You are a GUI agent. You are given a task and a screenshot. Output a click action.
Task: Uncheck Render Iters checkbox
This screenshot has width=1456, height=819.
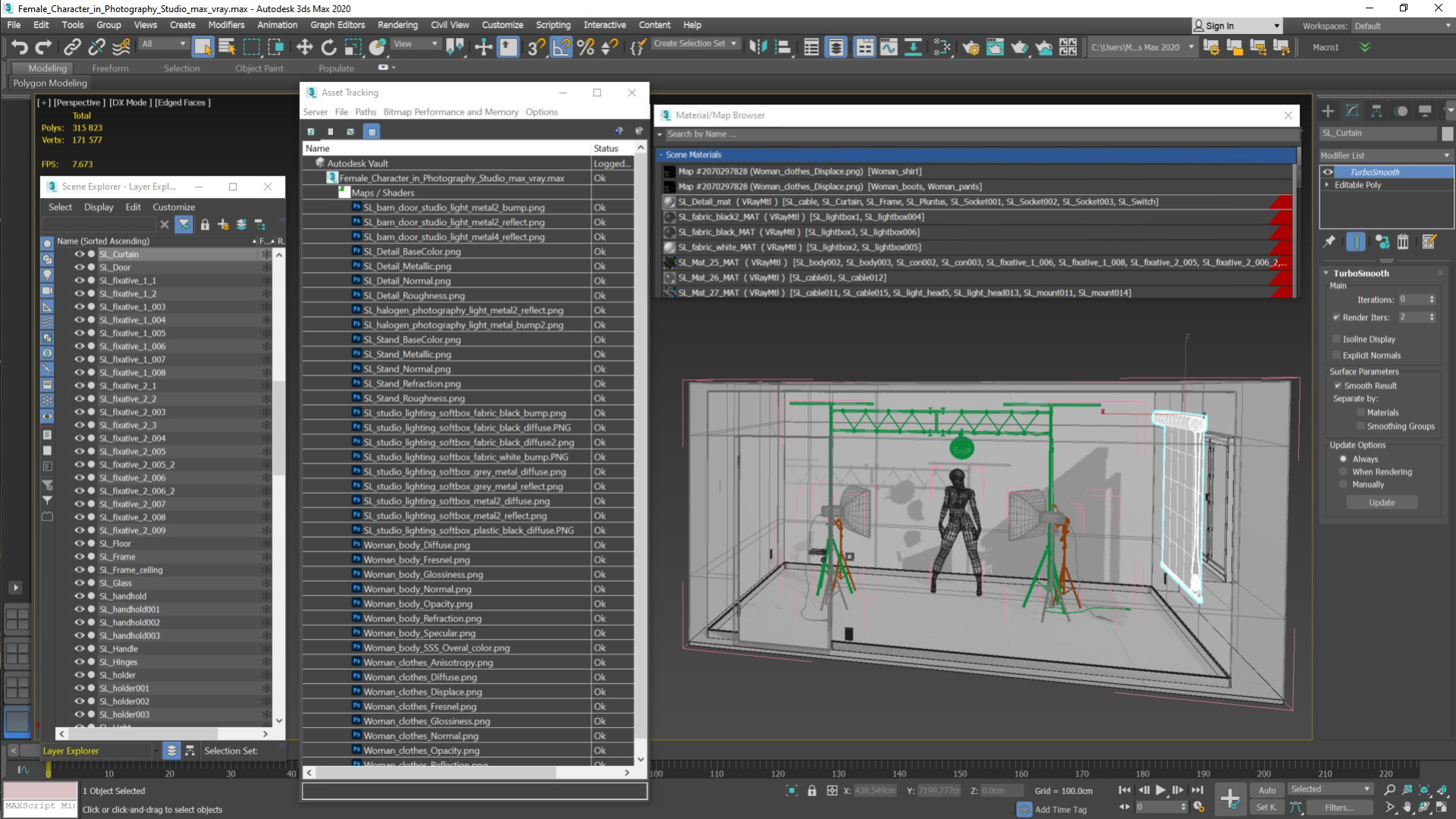[x=1336, y=317]
